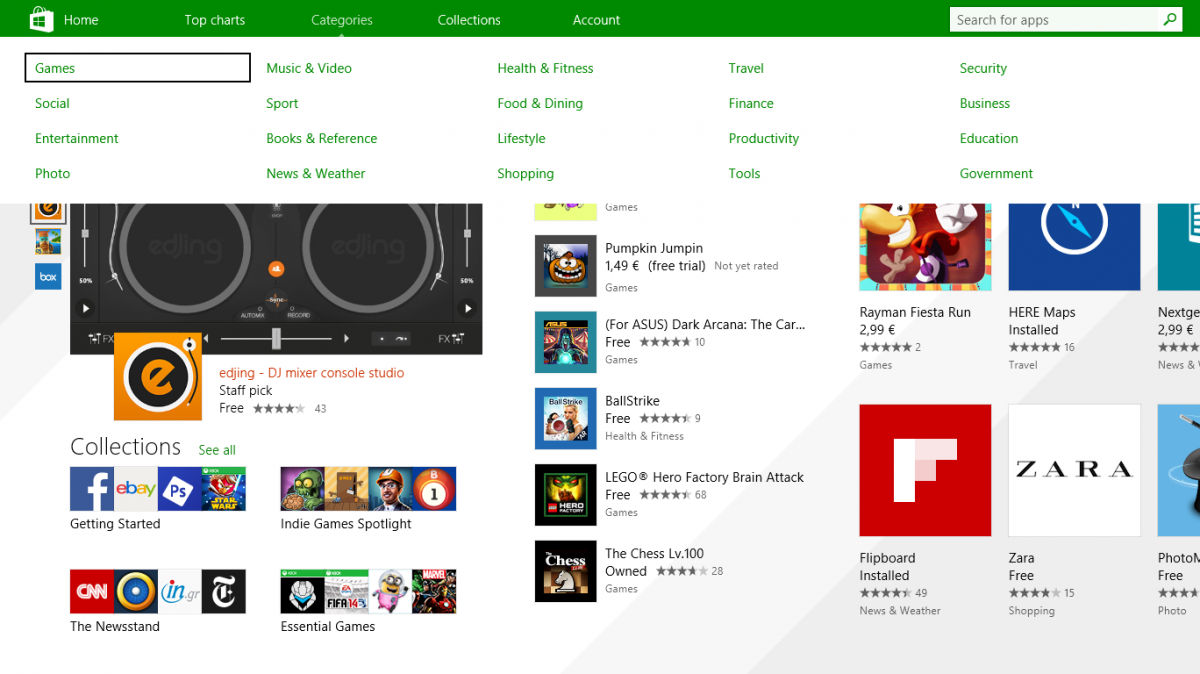
Task: Select the News & Weather category
Action: click(x=316, y=173)
